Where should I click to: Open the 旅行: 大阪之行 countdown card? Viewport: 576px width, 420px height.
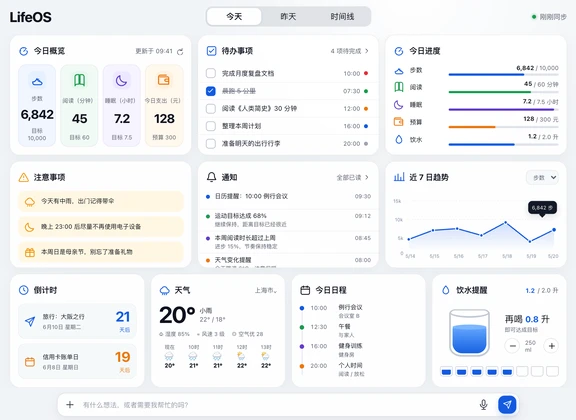(77, 321)
